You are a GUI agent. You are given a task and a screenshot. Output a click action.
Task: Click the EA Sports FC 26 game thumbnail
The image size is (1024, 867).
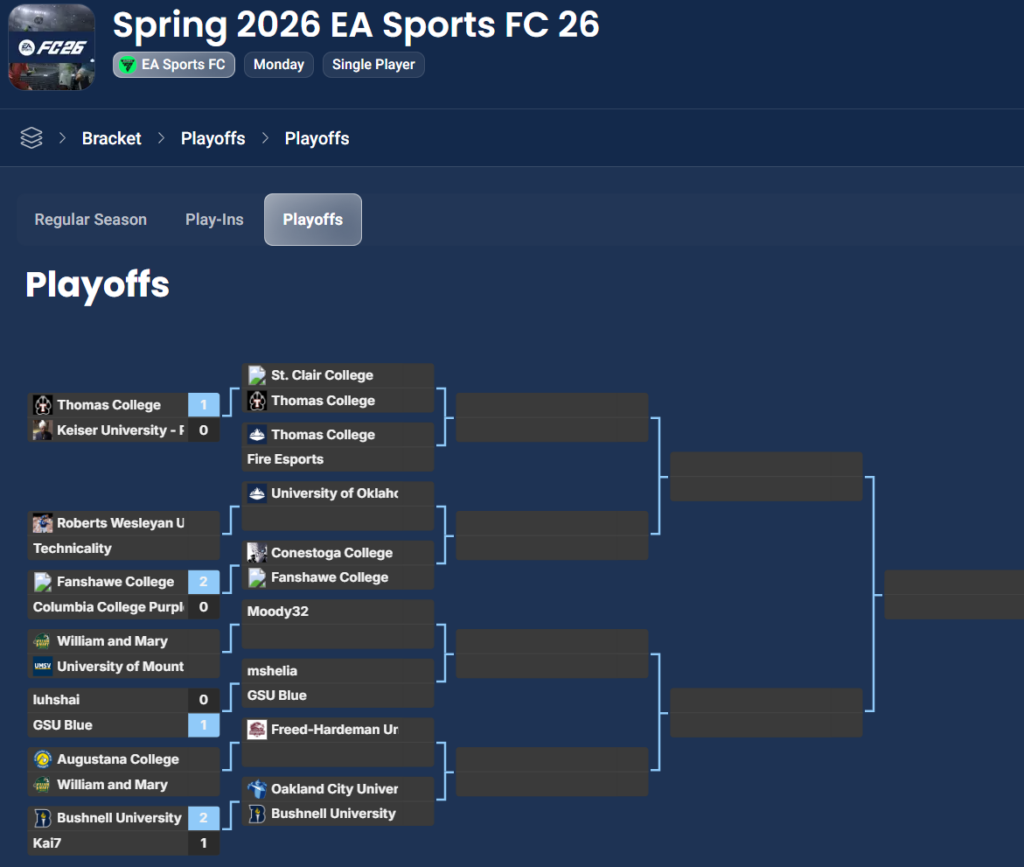click(x=52, y=47)
